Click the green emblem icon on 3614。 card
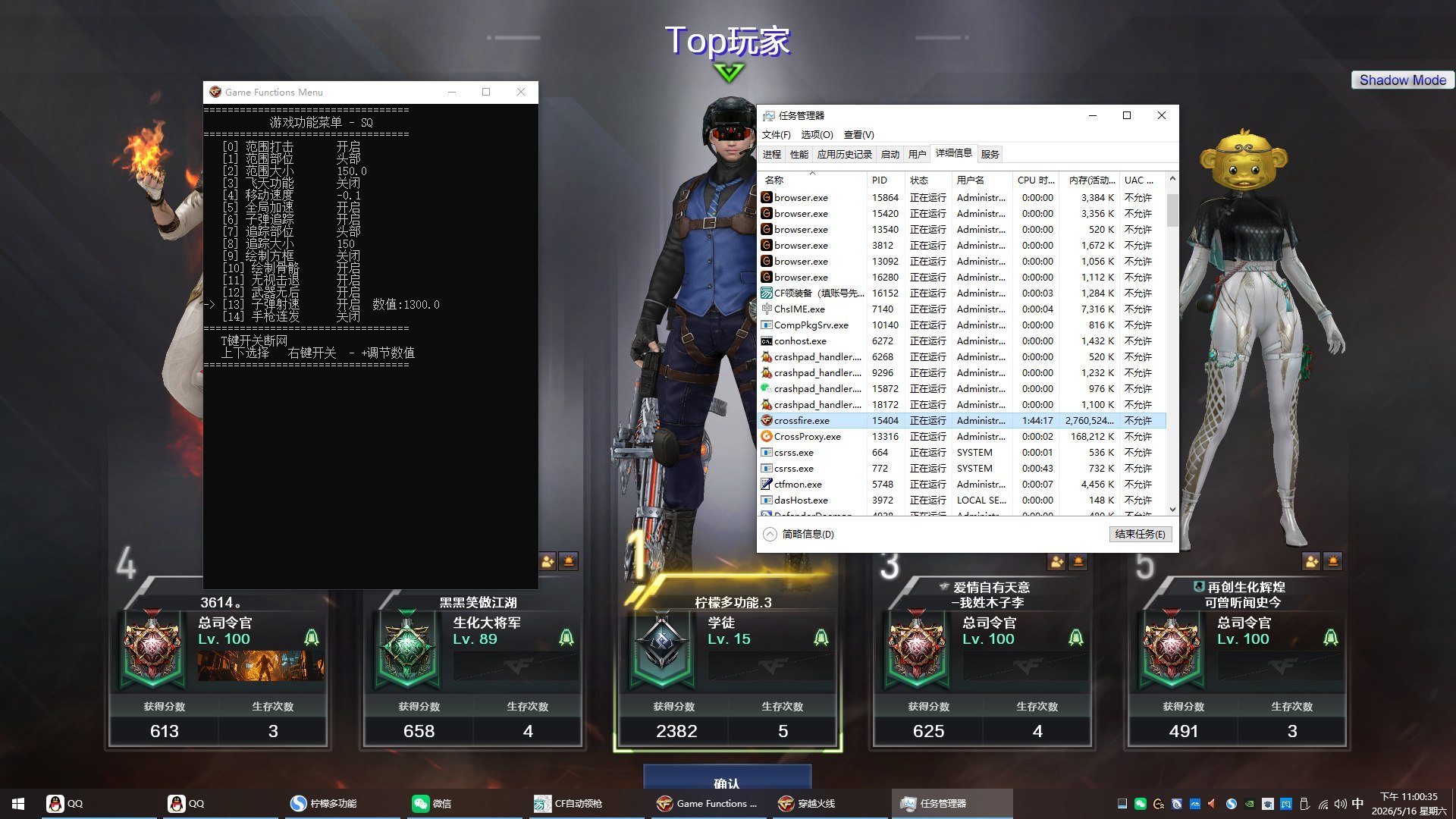Screen dimensions: 1456x819 pyautogui.click(x=312, y=637)
